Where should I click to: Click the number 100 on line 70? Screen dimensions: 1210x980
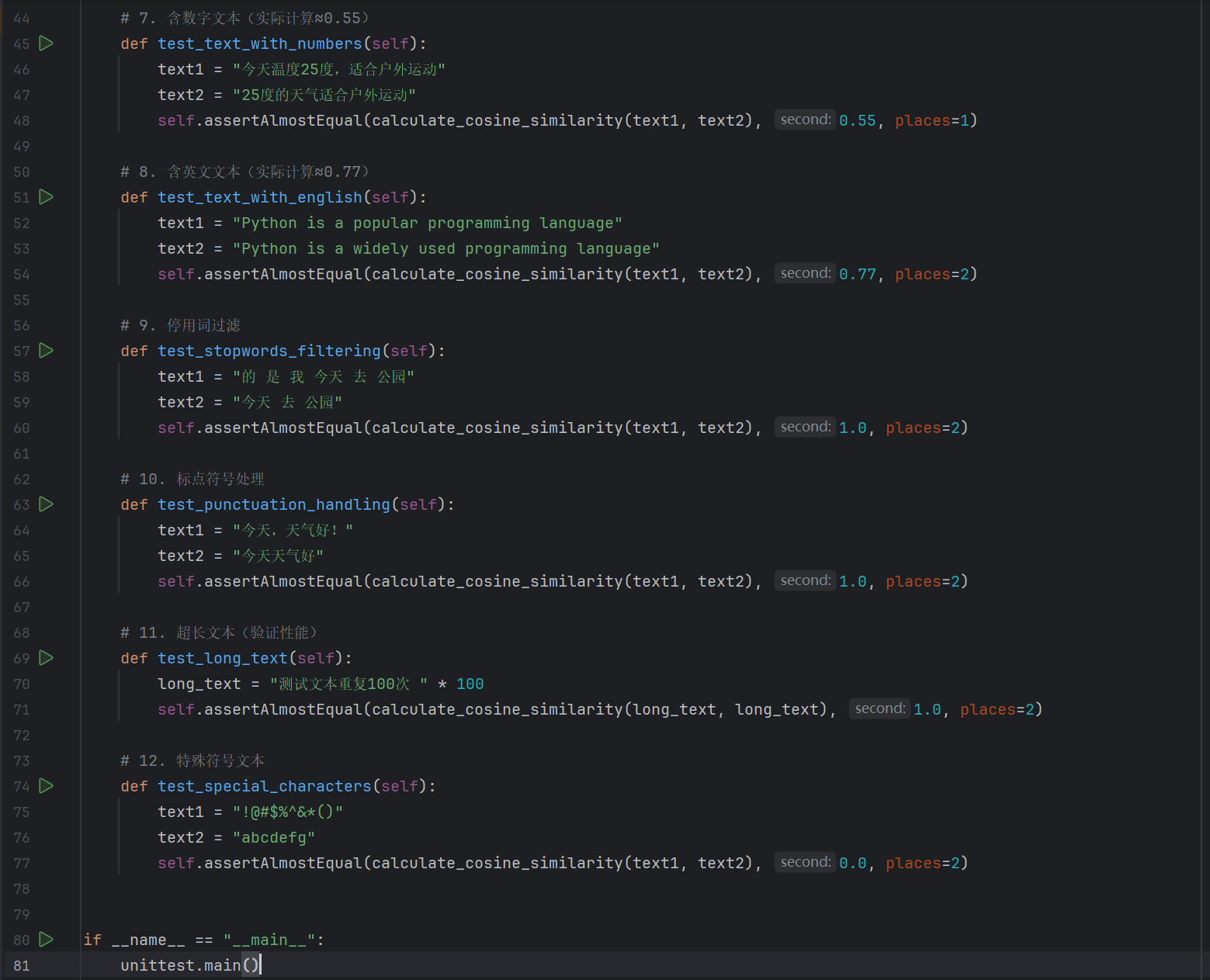470,684
